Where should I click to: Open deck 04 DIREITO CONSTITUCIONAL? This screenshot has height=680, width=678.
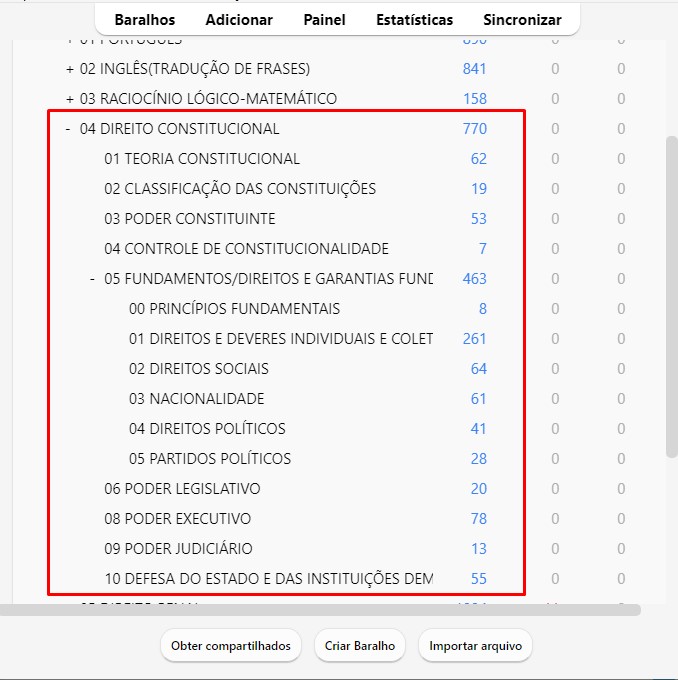[180, 129]
